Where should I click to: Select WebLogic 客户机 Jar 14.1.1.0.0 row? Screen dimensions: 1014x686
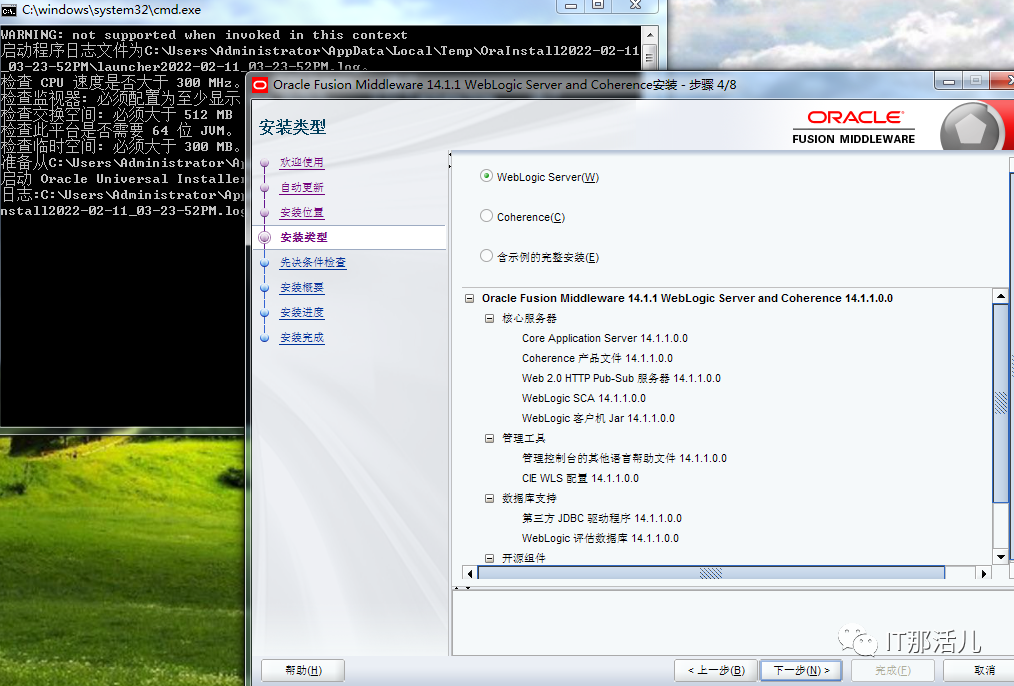pyautogui.click(x=598, y=418)
